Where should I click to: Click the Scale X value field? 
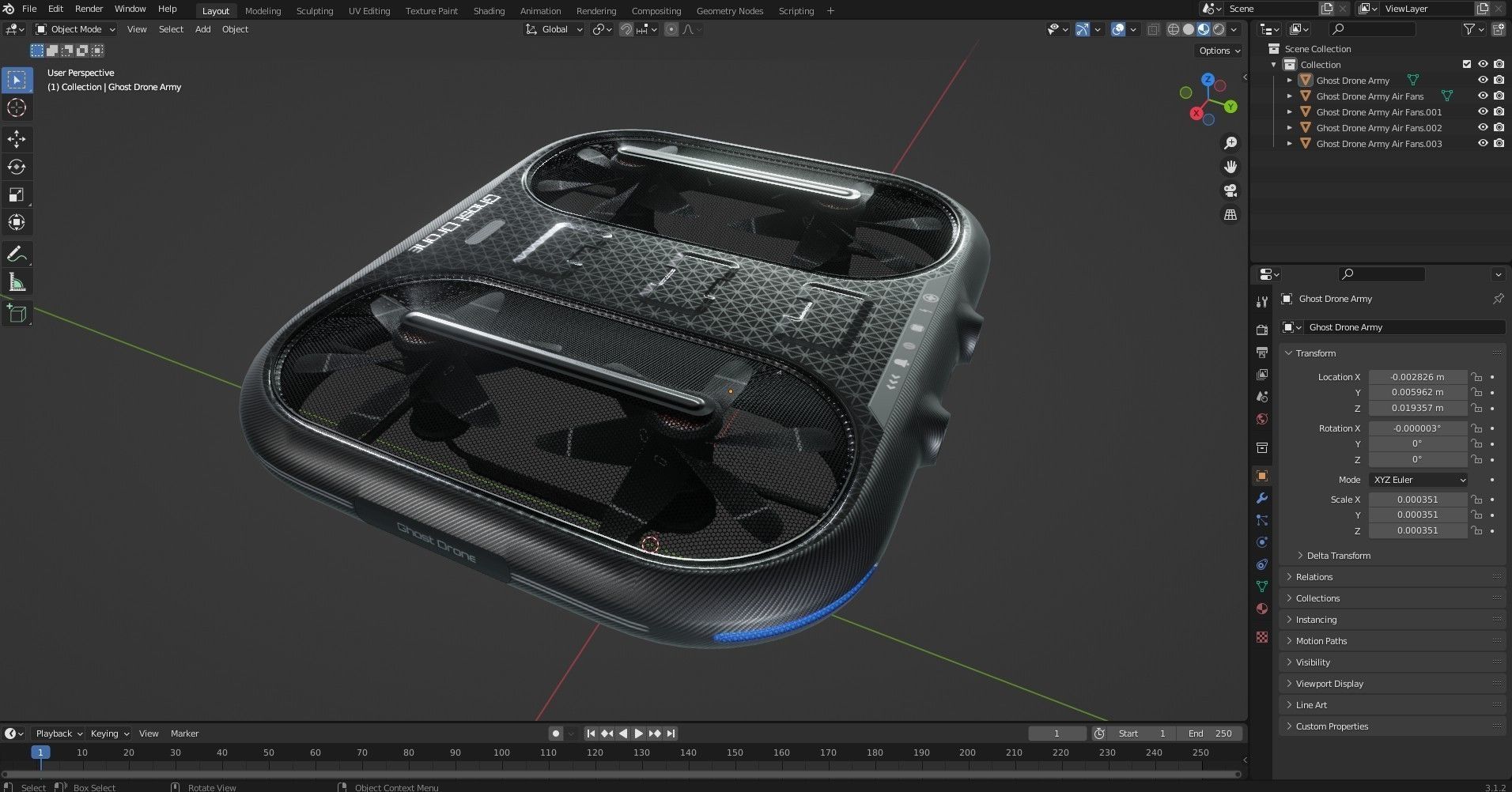[x=1418, y=500]
